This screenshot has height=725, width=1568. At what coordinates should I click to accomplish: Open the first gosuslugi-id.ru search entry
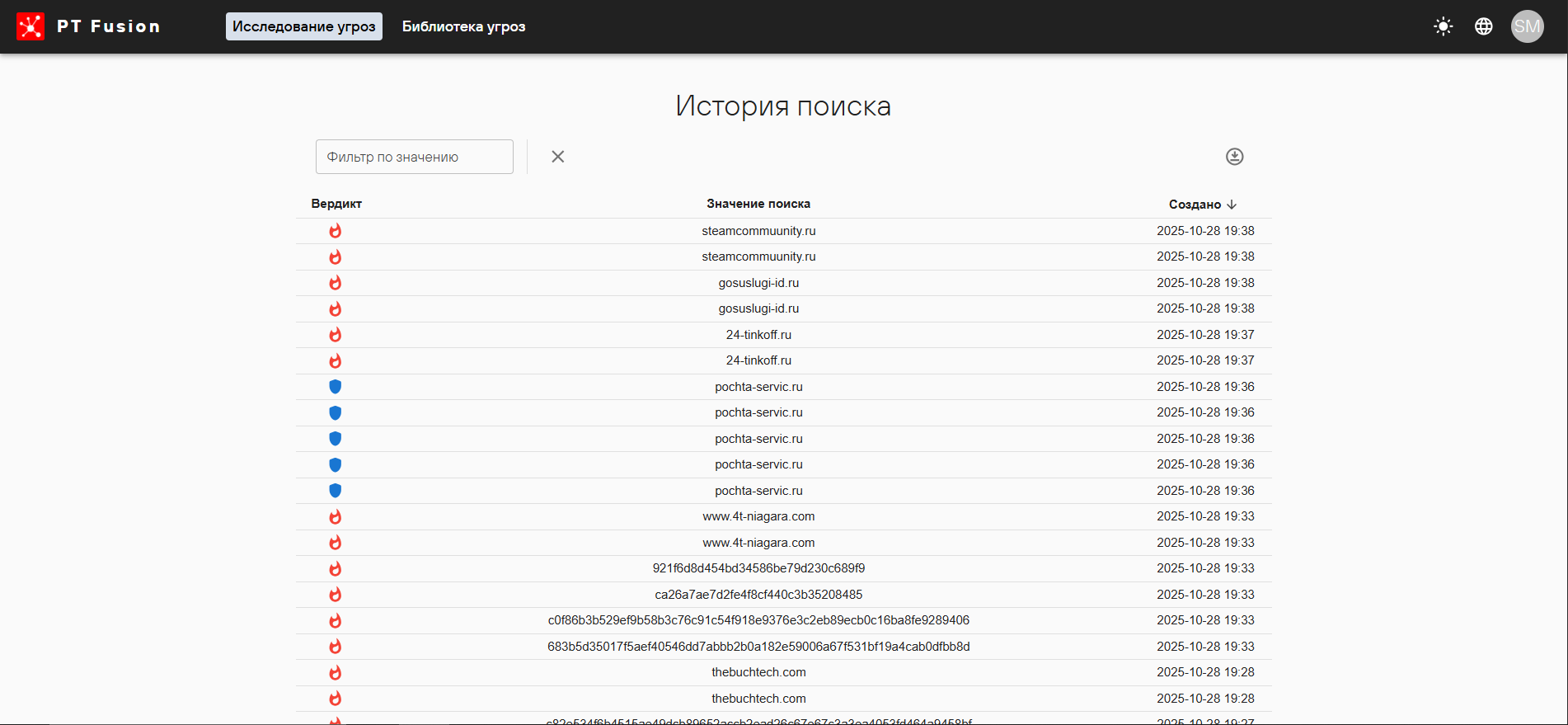[758, 283]
